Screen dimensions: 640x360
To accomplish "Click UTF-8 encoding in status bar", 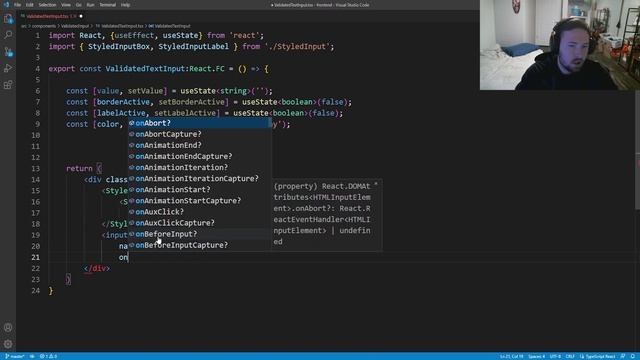I will [x=555, y=356].
